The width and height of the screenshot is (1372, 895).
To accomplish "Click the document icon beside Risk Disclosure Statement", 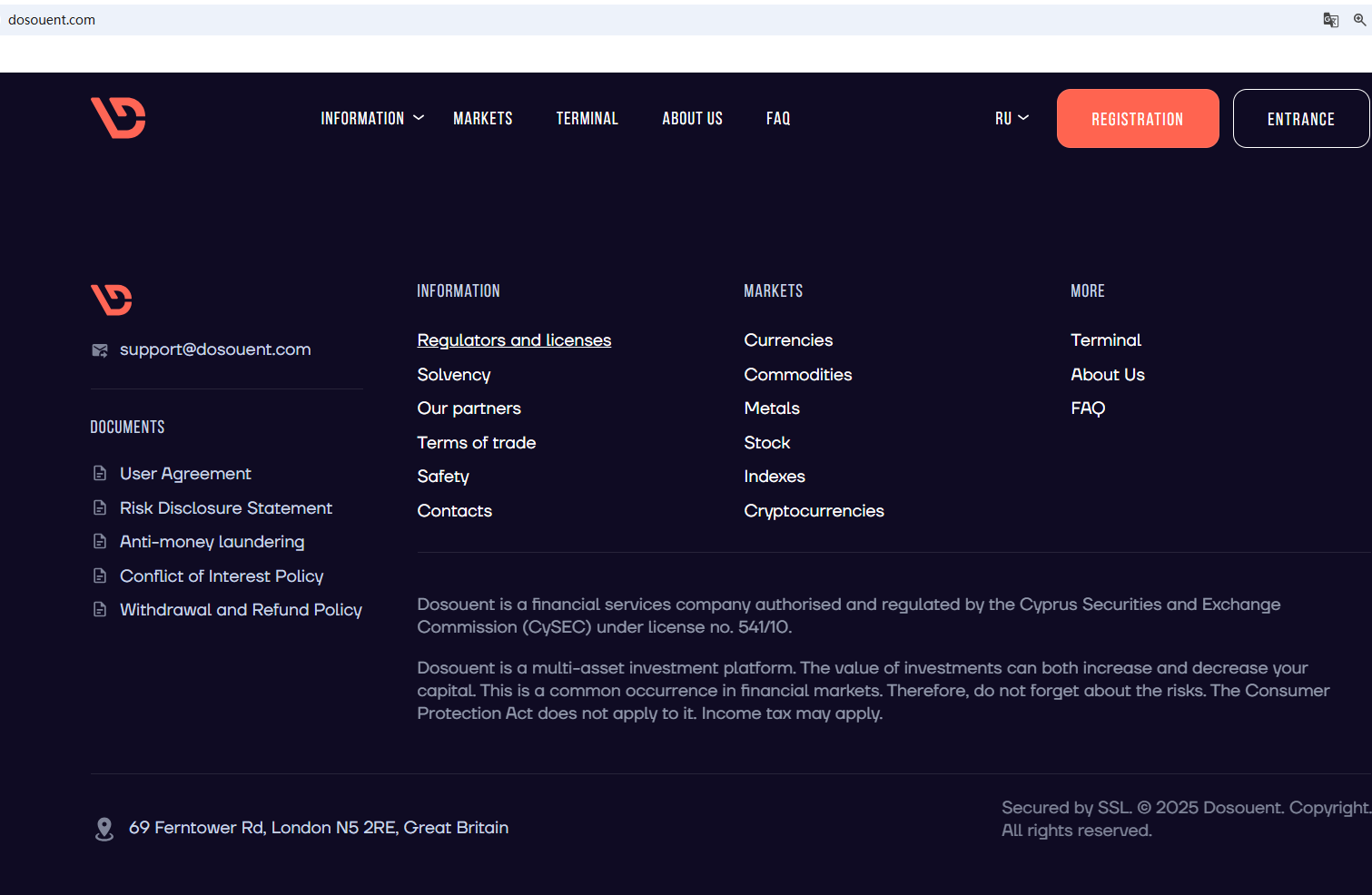I will (100, 507).
